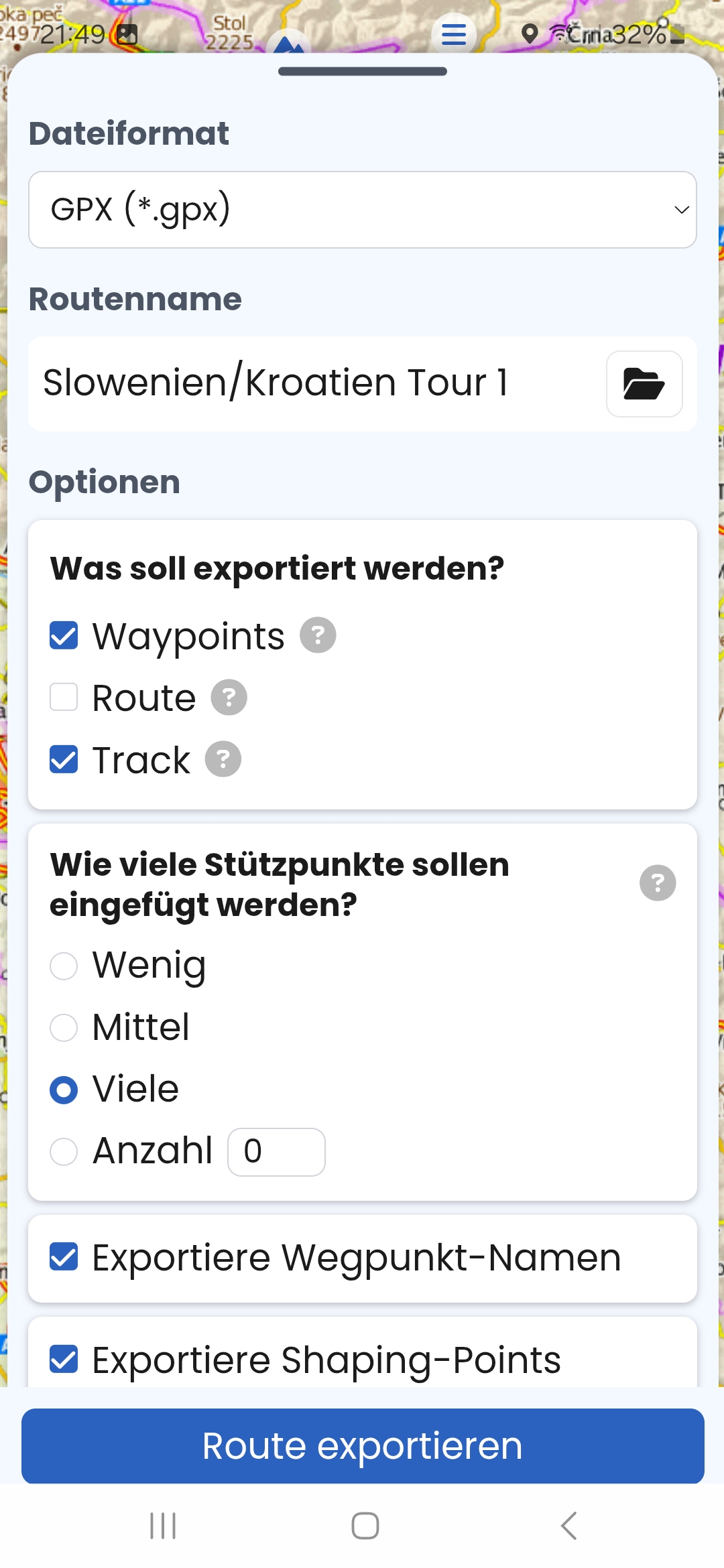Uncheck the Waypoints export checkbox
This screenshot has width=724, height=1568.
coord(64,636)
